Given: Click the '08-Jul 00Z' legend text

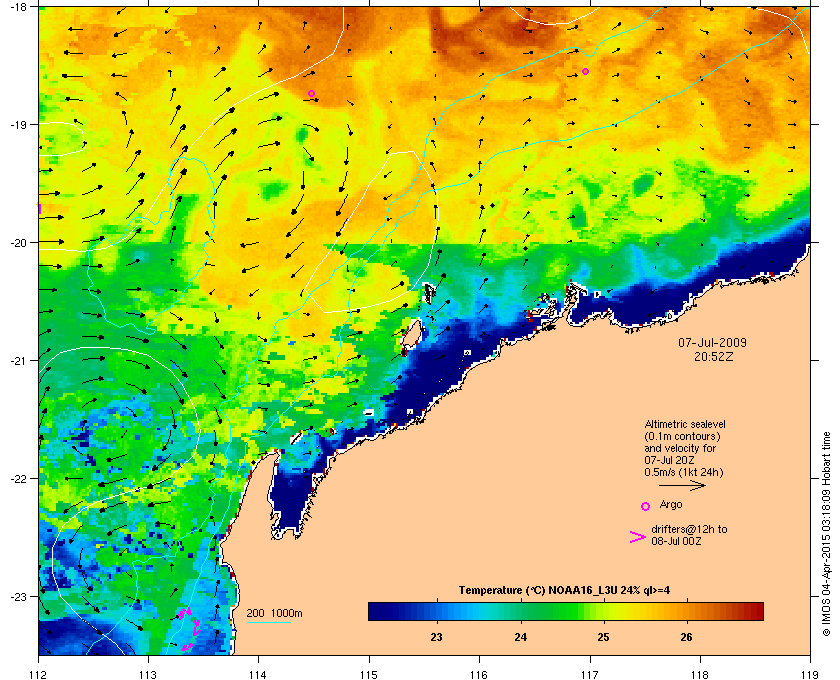Looking at the screenshot, I should (x=677, y=541).
